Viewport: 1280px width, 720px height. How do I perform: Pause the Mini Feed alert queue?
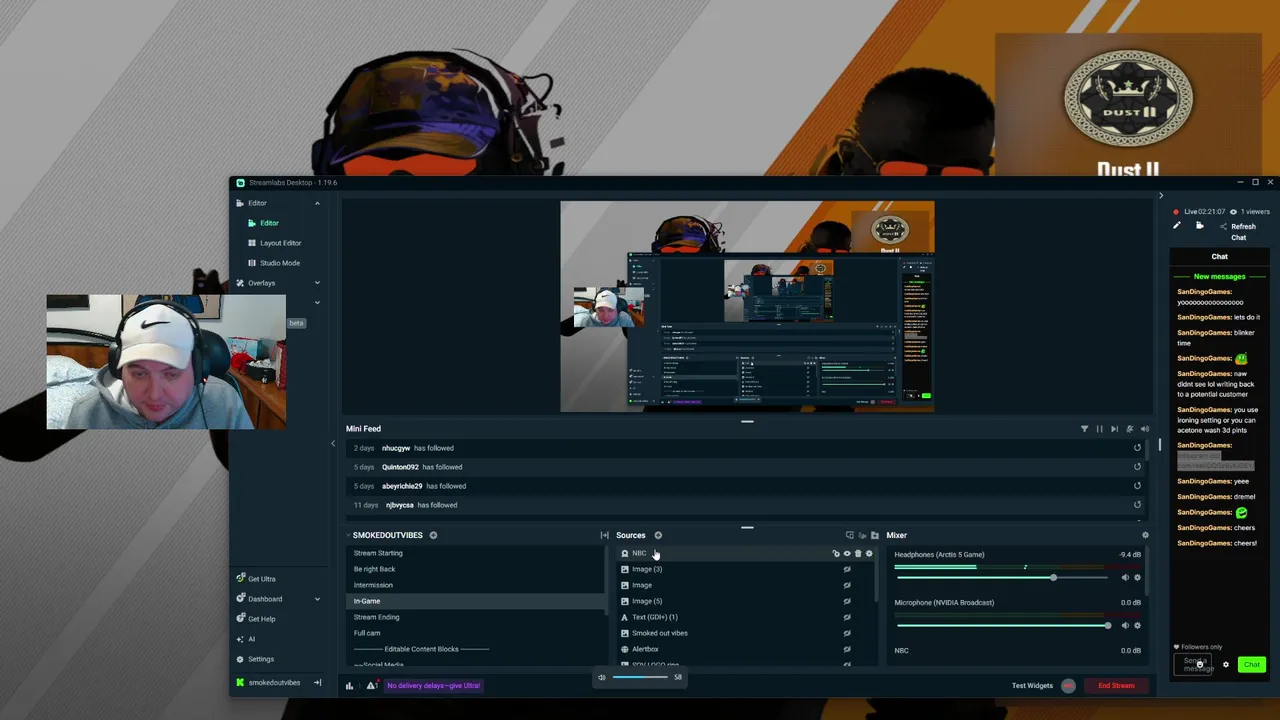[1099, 429]
